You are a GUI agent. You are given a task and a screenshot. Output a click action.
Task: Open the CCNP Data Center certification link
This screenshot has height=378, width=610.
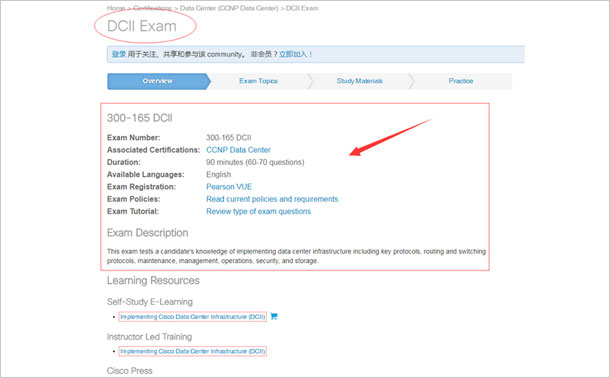coord(238,150)
